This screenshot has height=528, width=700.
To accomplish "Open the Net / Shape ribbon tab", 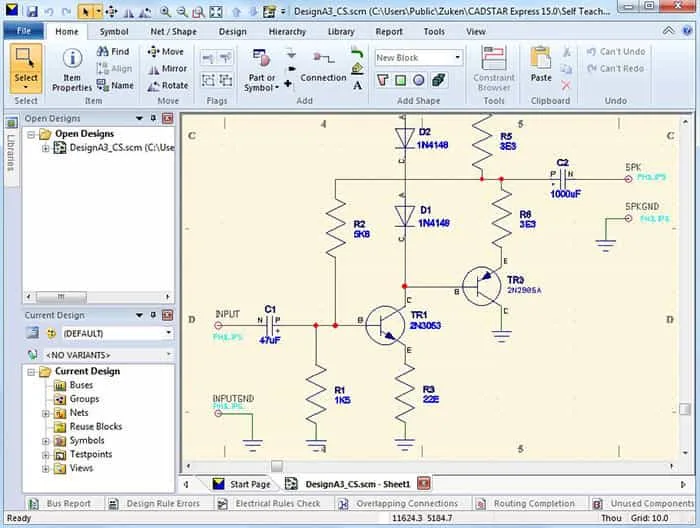I will [173, 31].
